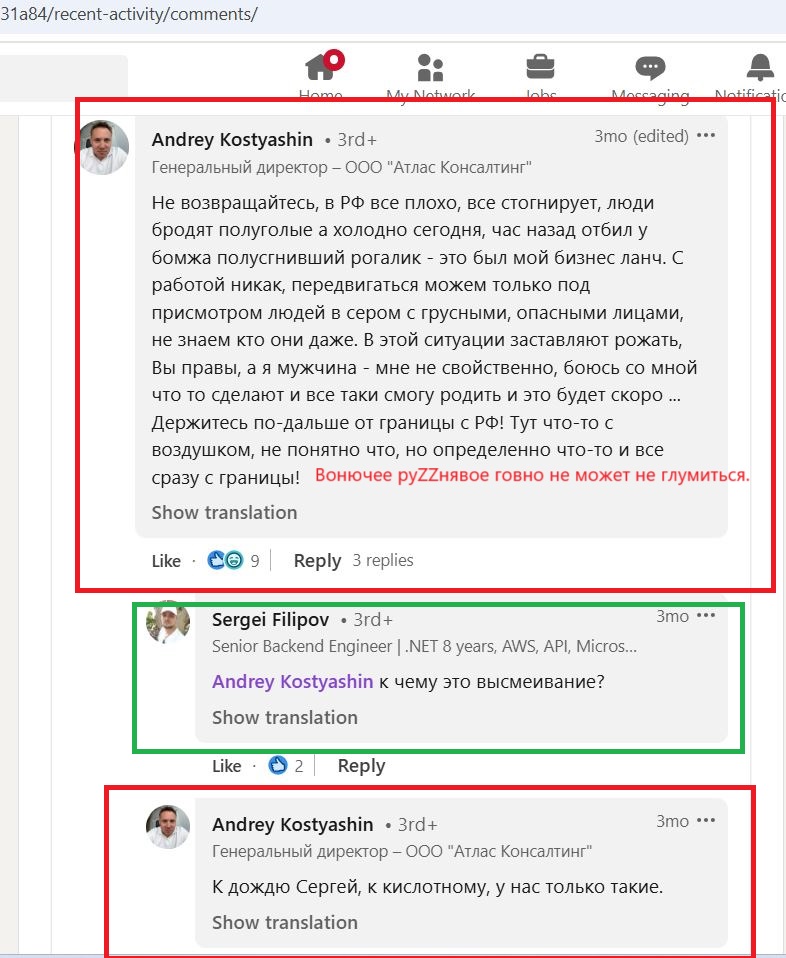Open Sergei Filipov's avatar photo
Image resolution: width=786 pixels, height=958 pixels.
167,622
